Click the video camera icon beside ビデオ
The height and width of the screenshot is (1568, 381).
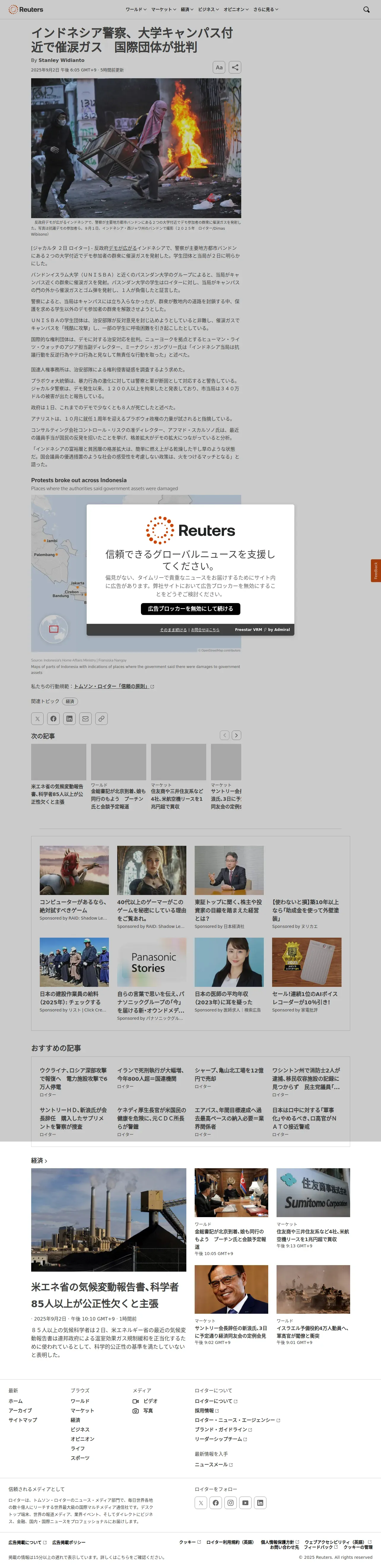pyautogui.click(x=135, y=1401)
